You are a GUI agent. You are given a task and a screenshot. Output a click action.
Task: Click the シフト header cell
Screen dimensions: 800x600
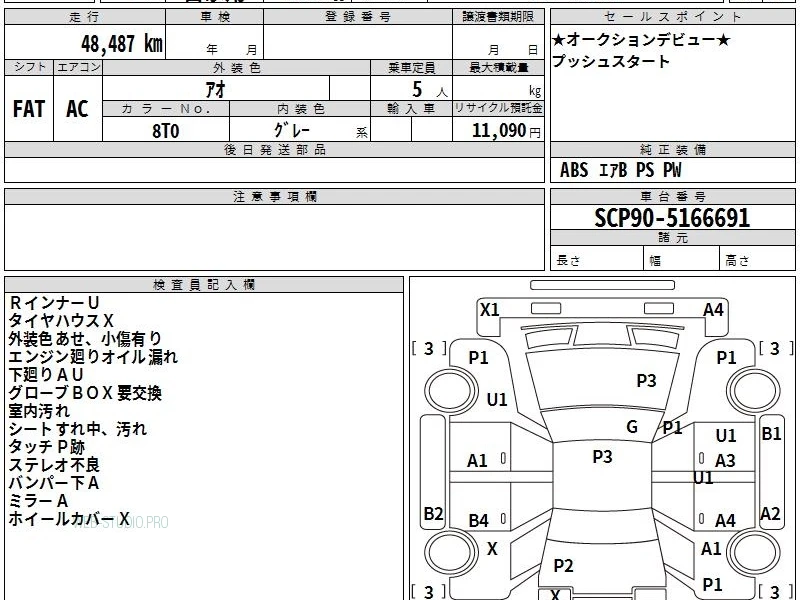[x=29, y=67]
